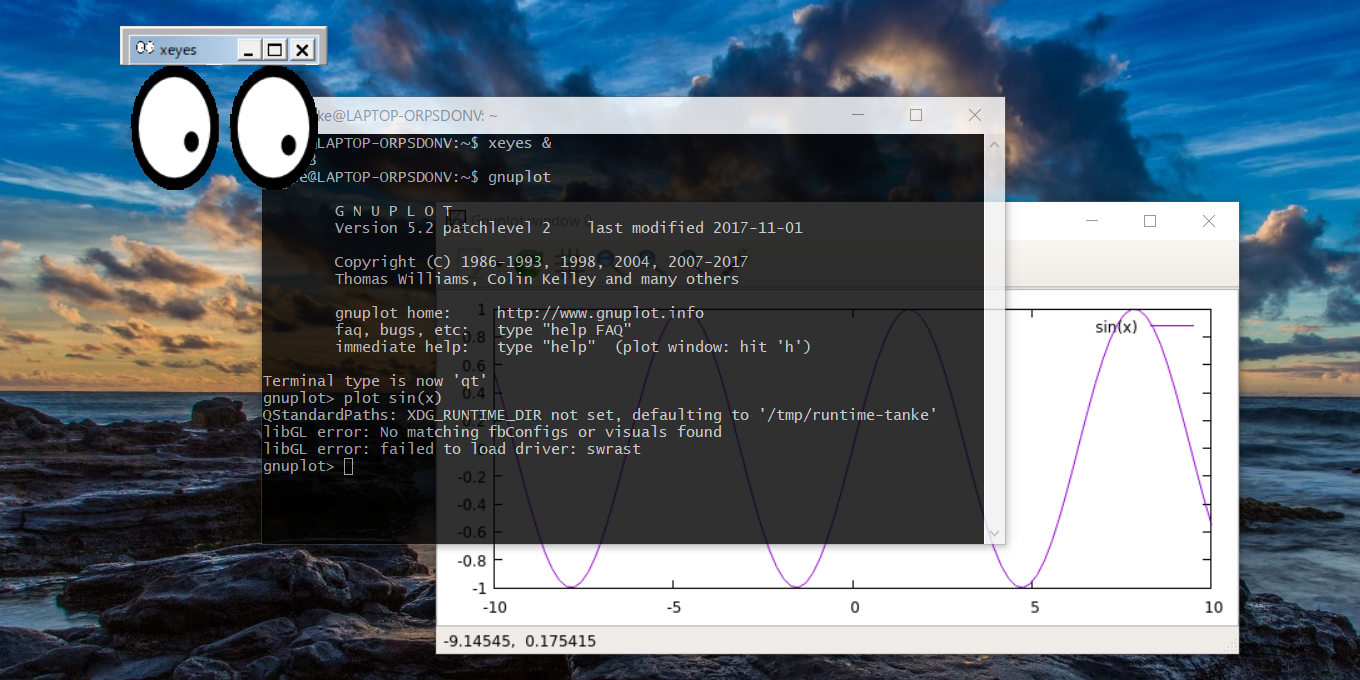Click the left eye in xeyes
This screenshot has width=1360, height=680.
[175, 125]
